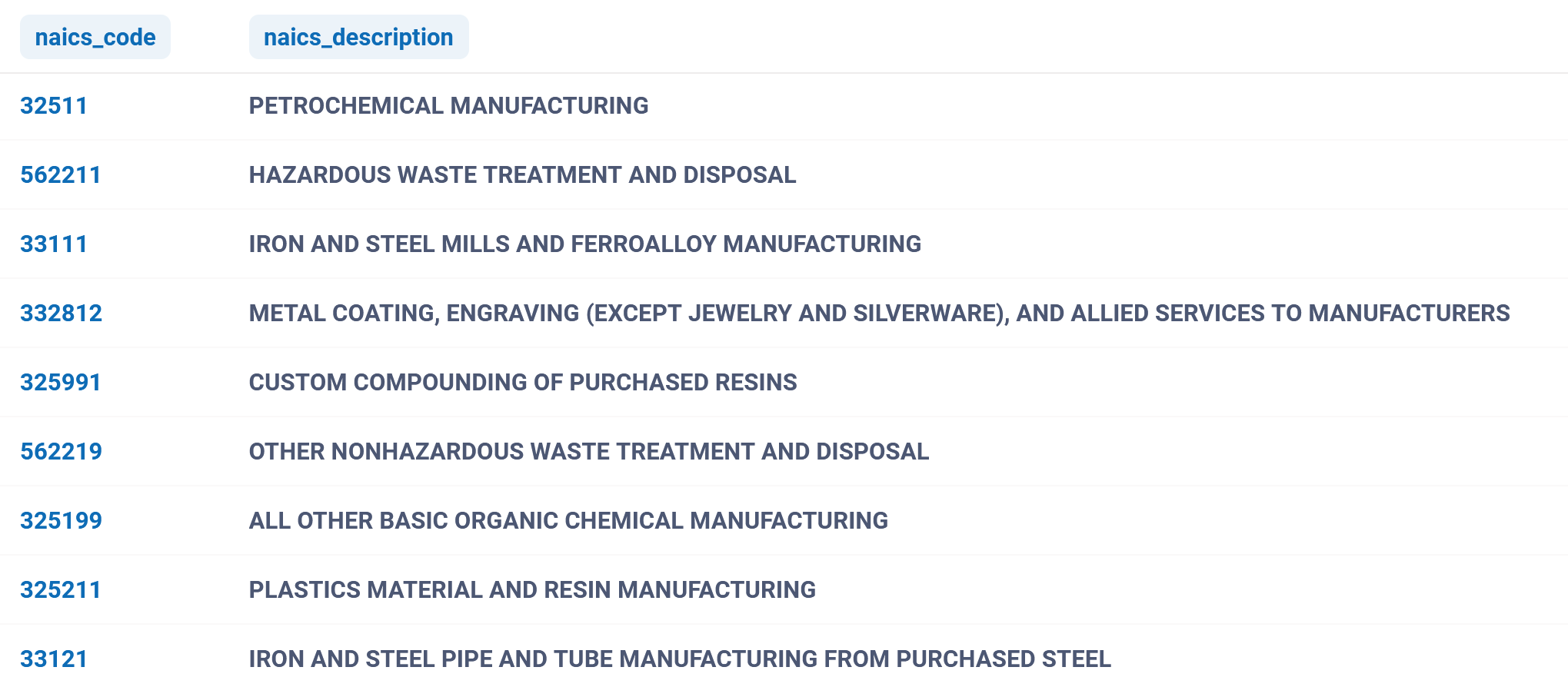Select the Metal Coating, Engraving description
This screenshot has height=687, width=1568.
pos(879,314)
